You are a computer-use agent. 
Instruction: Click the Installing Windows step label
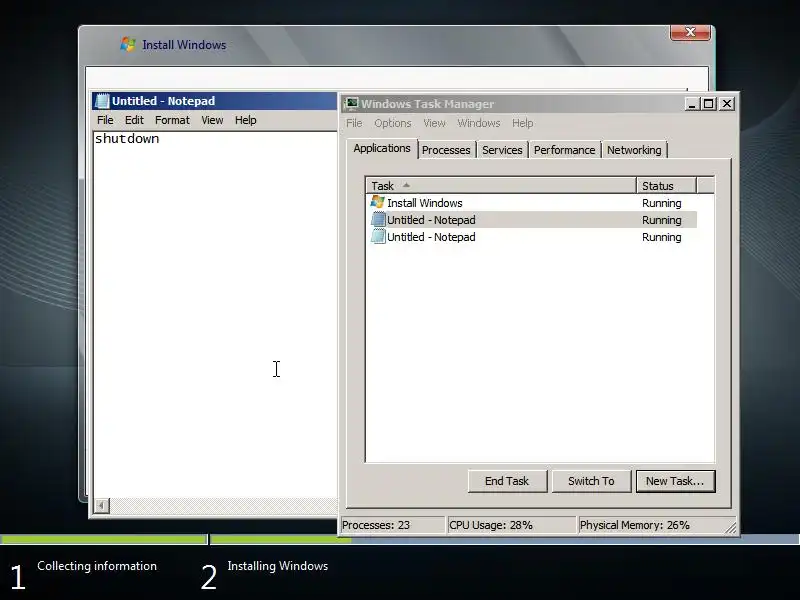click(x=278, y=566)
